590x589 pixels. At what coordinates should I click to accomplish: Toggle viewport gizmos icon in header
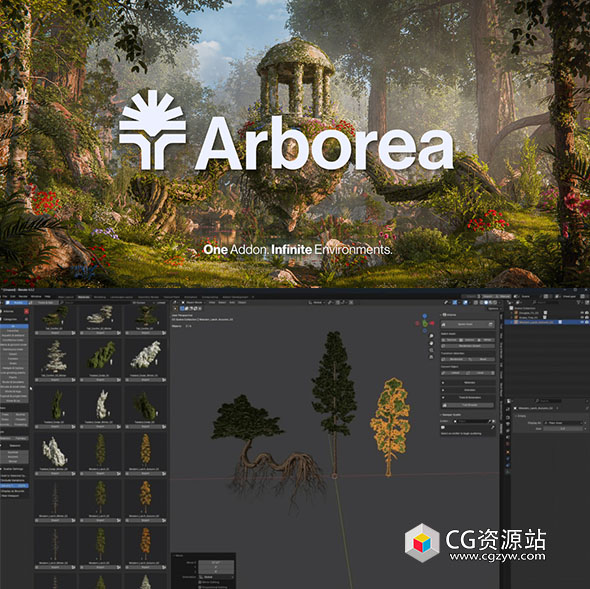coord(456,302)
